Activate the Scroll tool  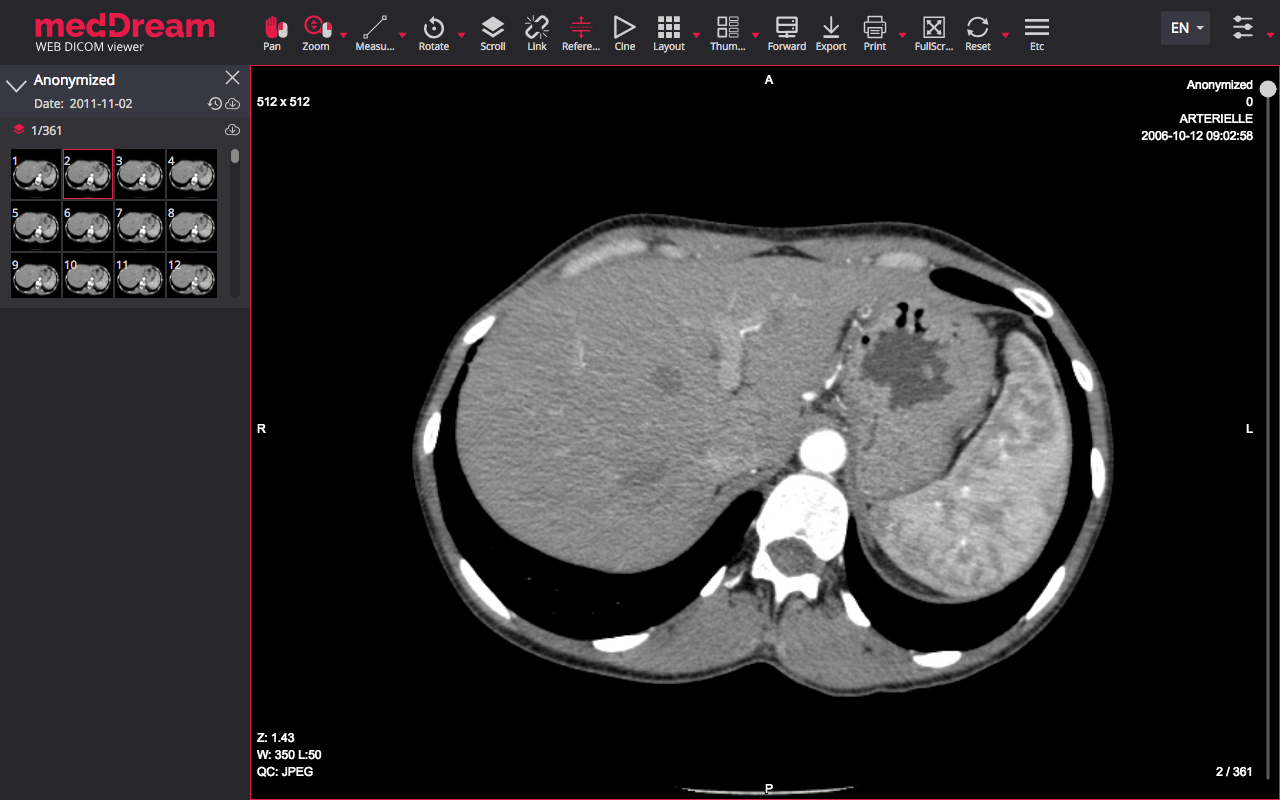point(492,32)
